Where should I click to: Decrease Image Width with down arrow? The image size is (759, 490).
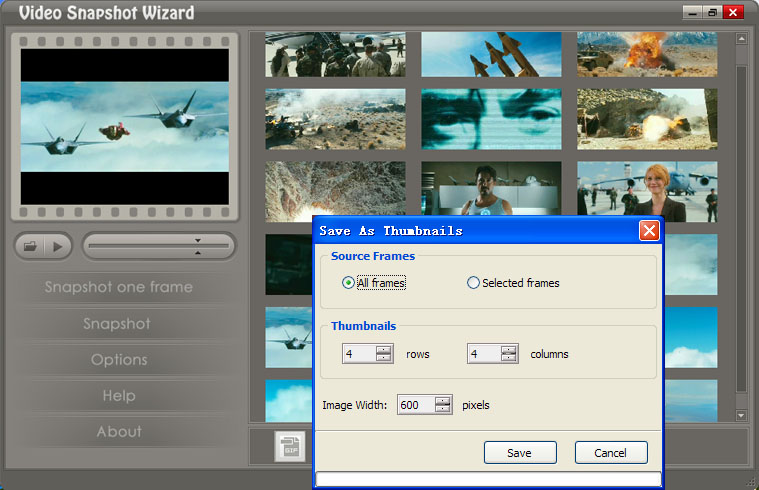[442, 409]
